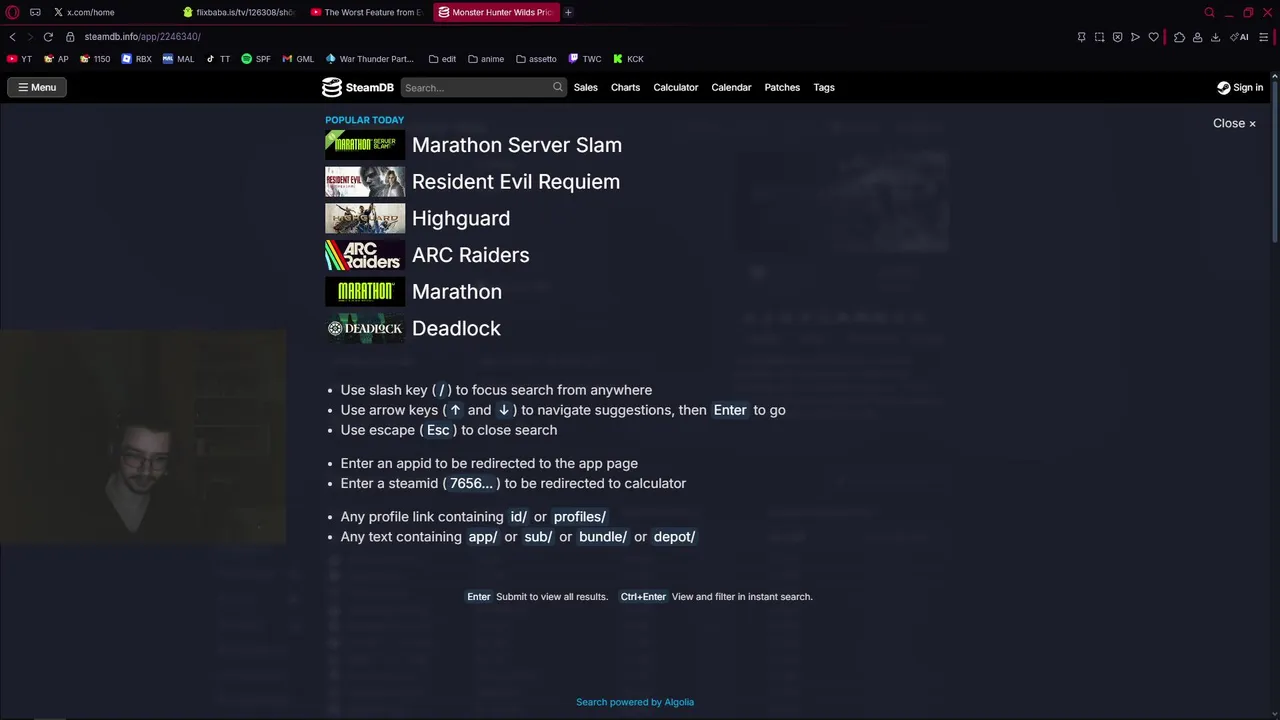Open the GML Gmail bookmark
Viewport: 1280px width, 720px height.
[298, 59]
